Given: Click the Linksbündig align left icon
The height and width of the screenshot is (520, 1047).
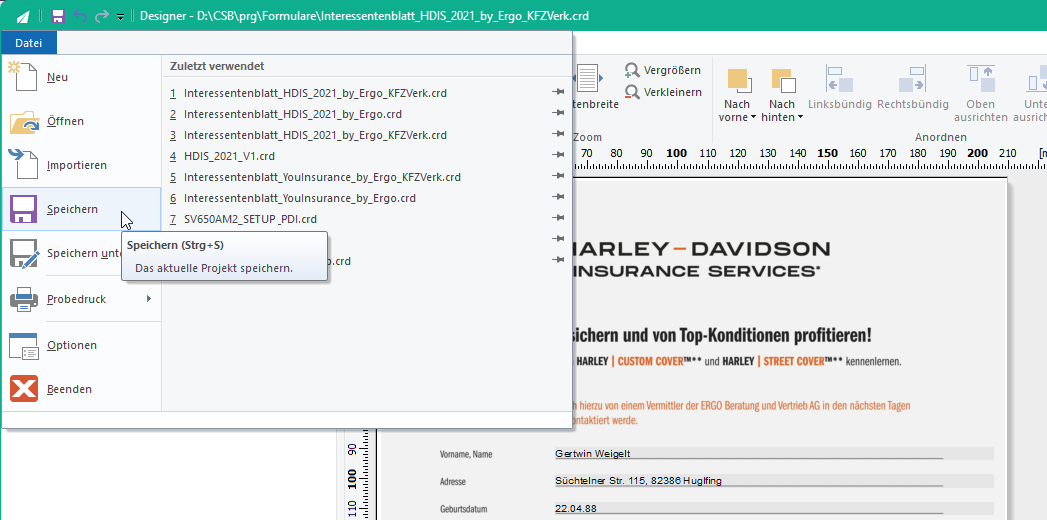Looking at the screenshot, I should [839, 78].
